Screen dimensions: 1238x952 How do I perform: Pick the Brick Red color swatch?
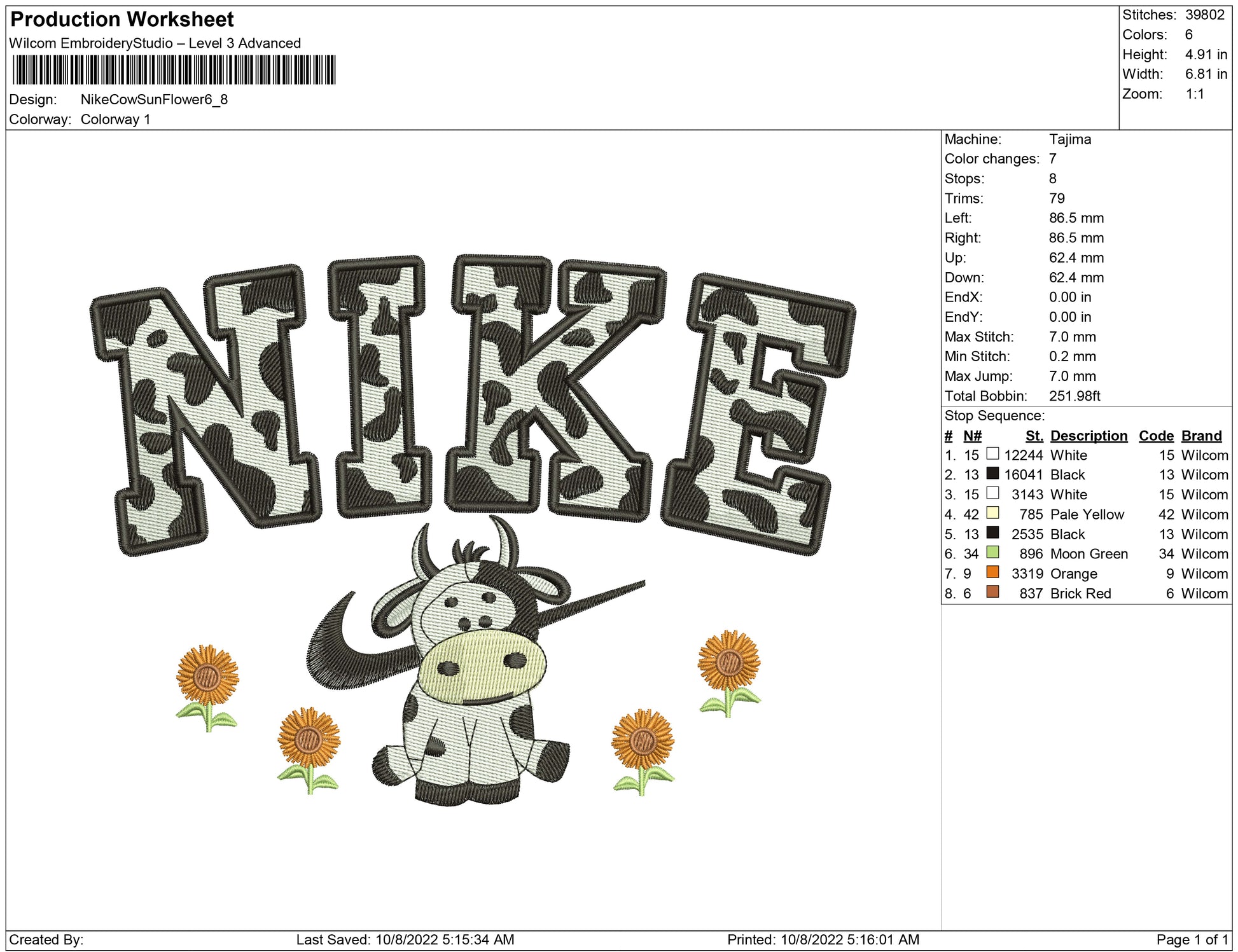[992, 592]
